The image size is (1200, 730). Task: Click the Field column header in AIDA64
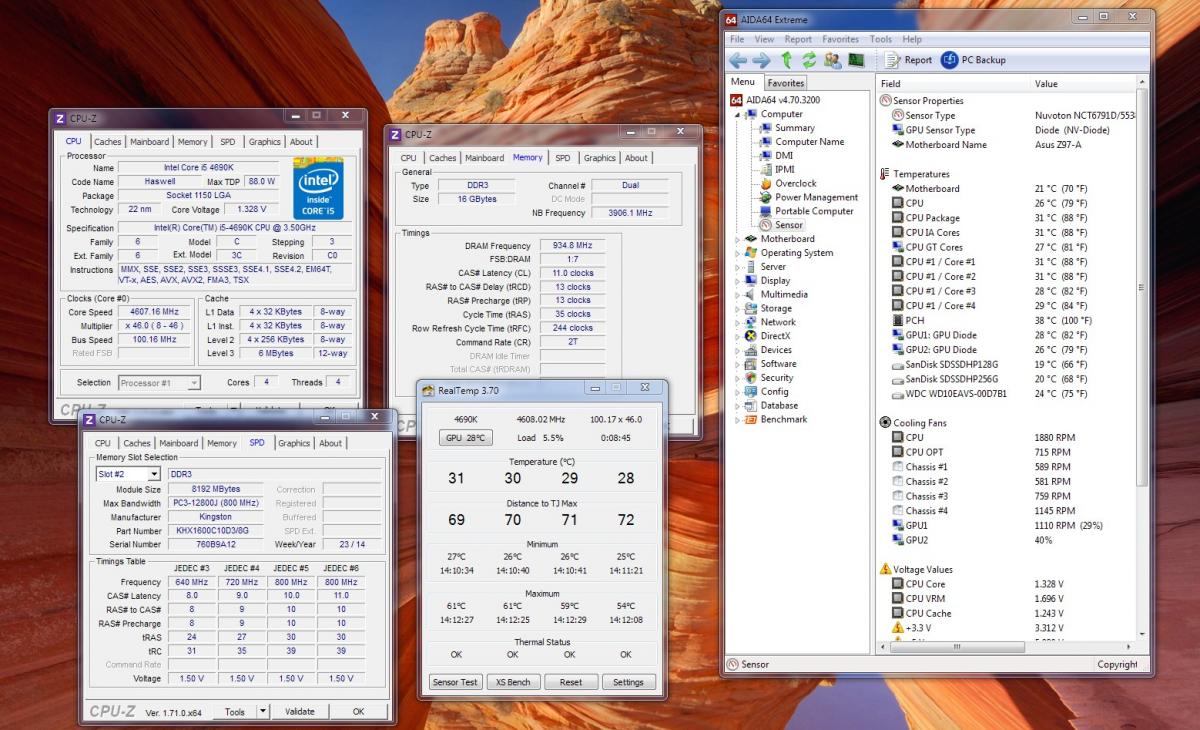pyautogui.click(x=953, y=84)
